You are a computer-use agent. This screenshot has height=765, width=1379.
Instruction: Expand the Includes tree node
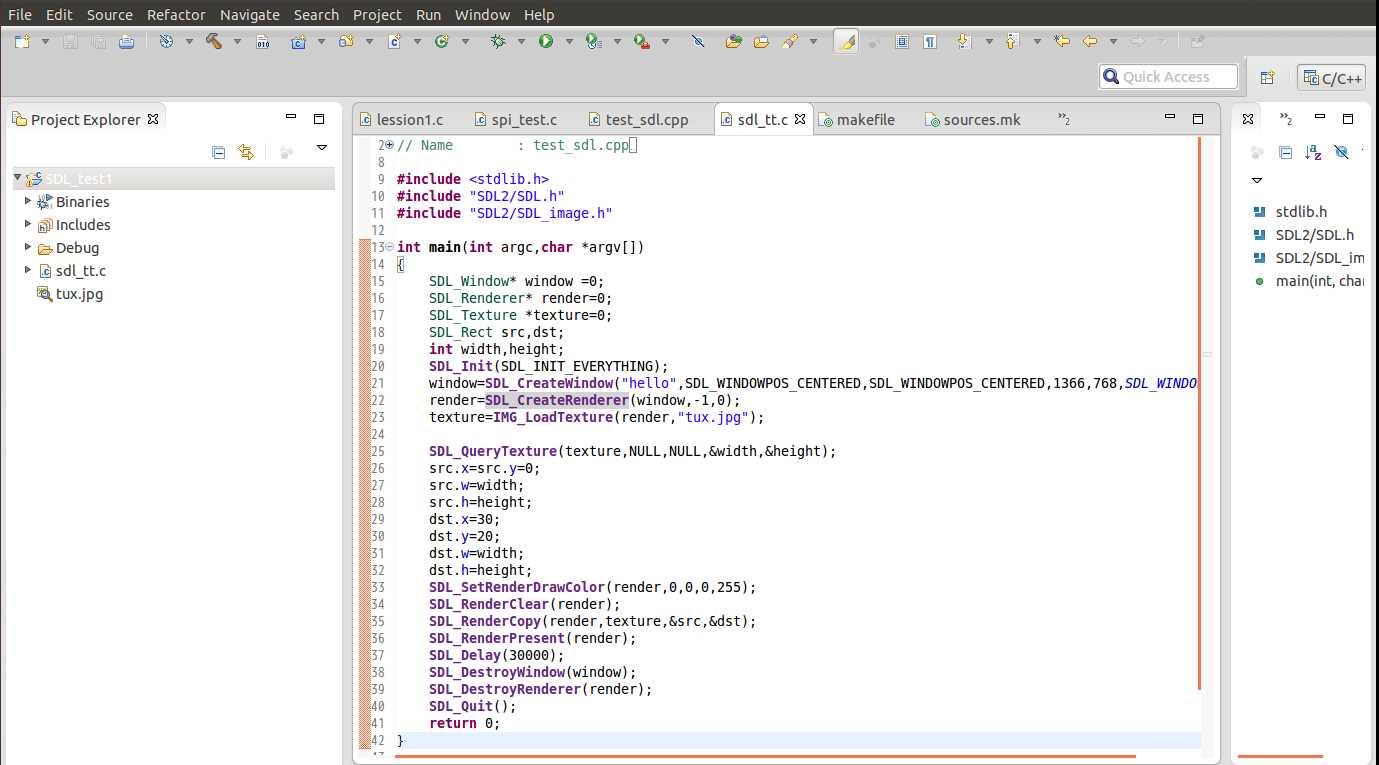tap(28, 224)
